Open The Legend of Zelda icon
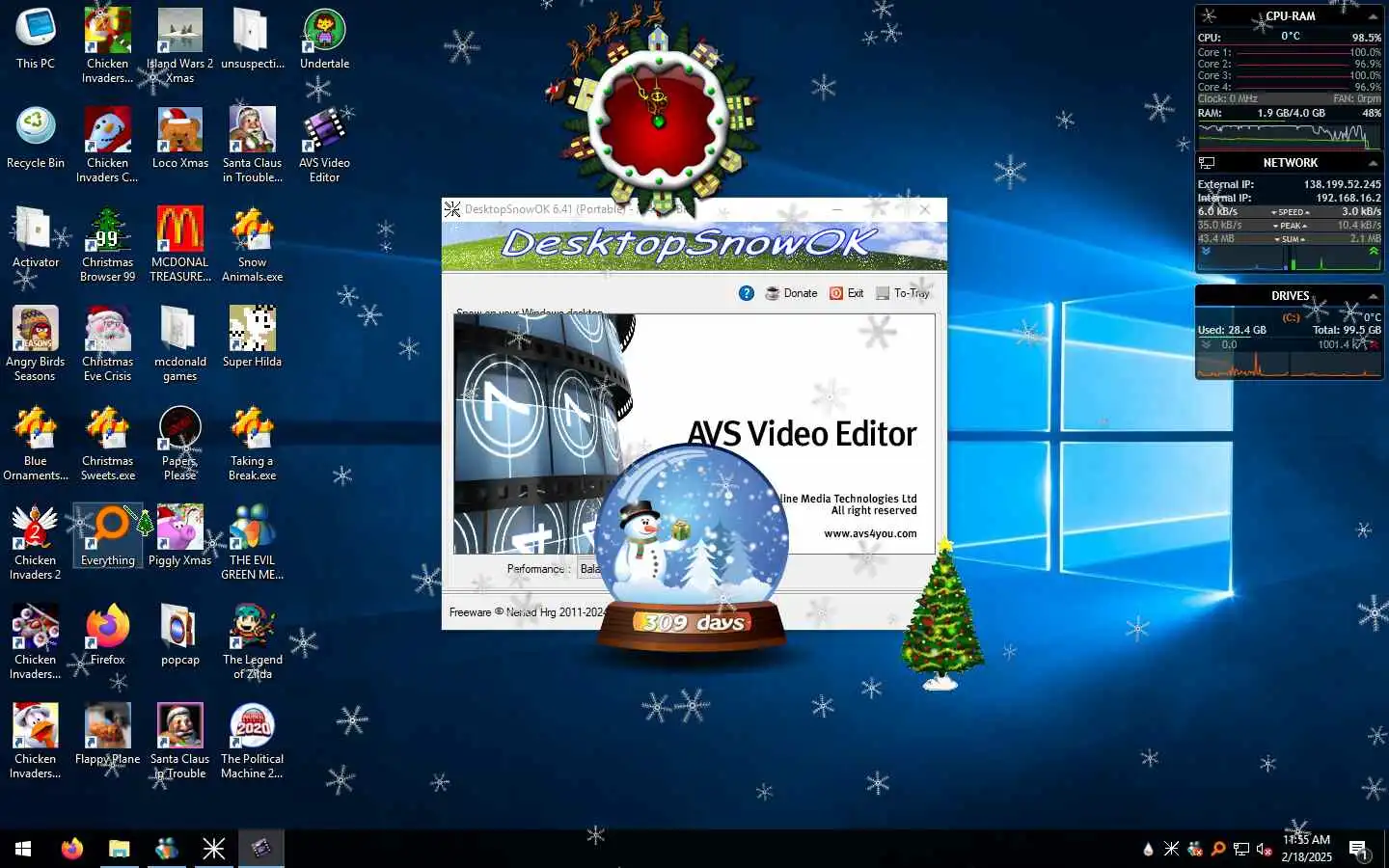 pos(252,640)
